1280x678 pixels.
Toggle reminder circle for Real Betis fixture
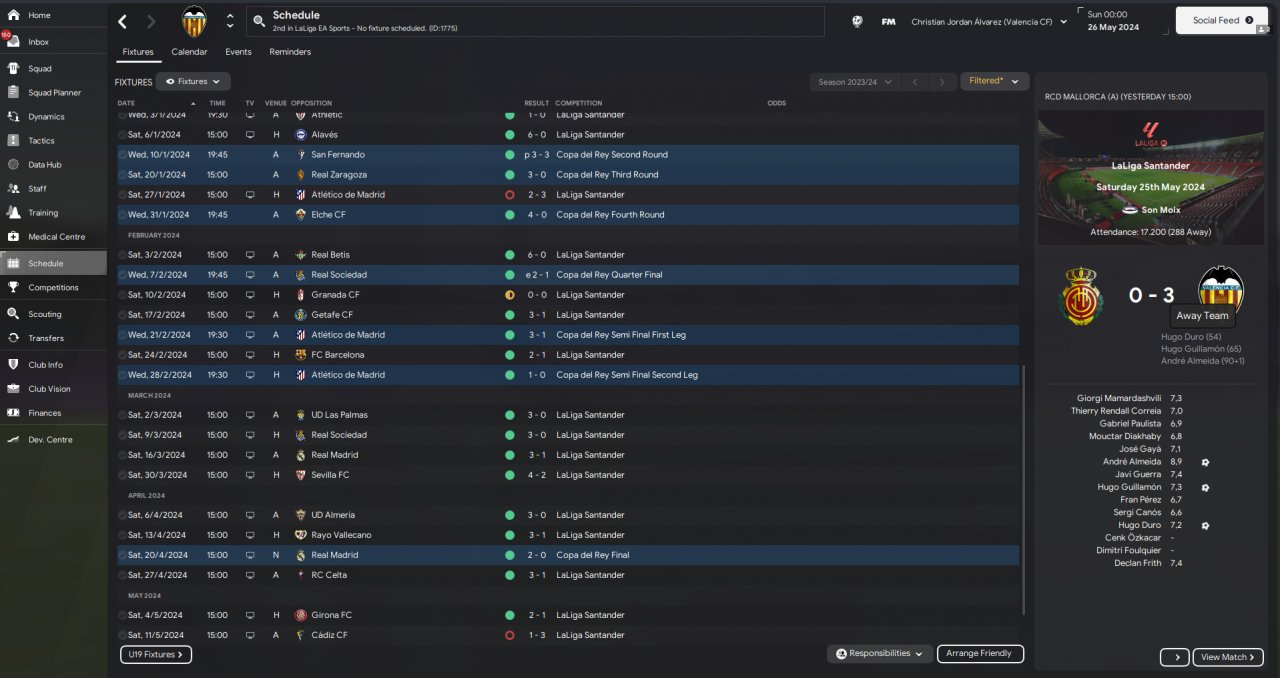(x=123, y=255)
